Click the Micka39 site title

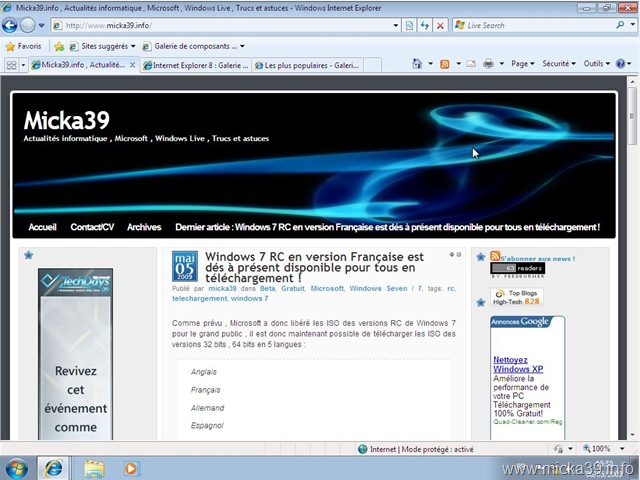67,120
